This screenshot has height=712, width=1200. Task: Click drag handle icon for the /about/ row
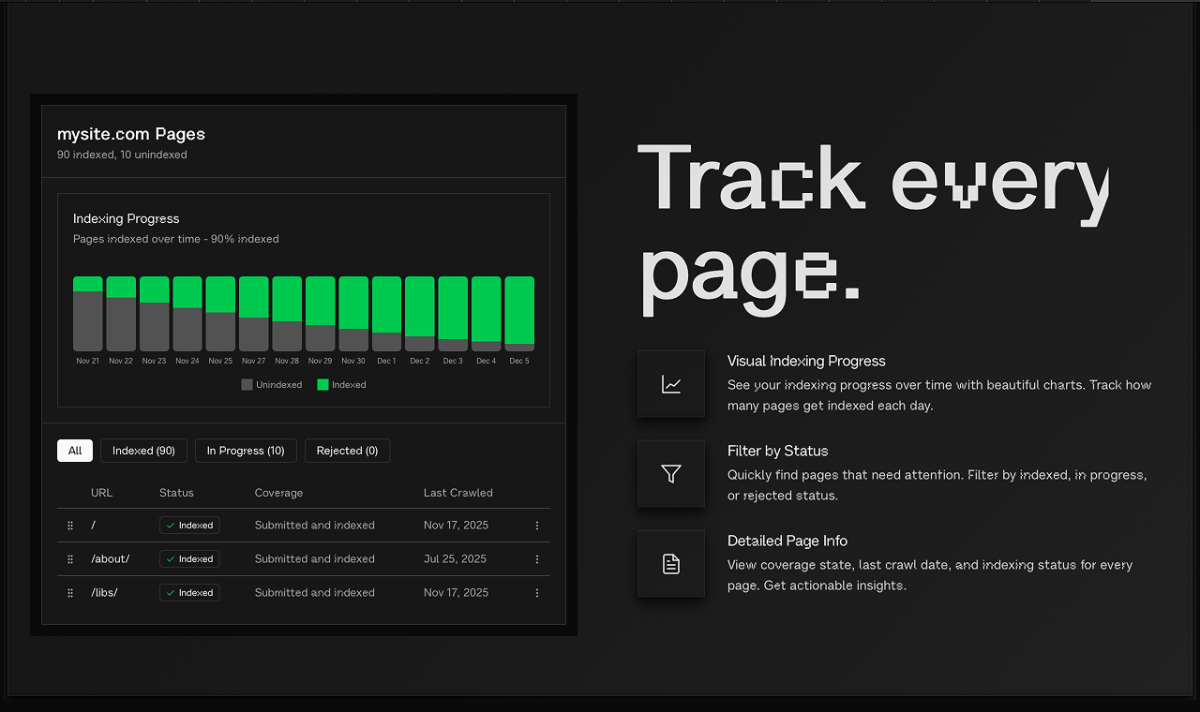70,559
